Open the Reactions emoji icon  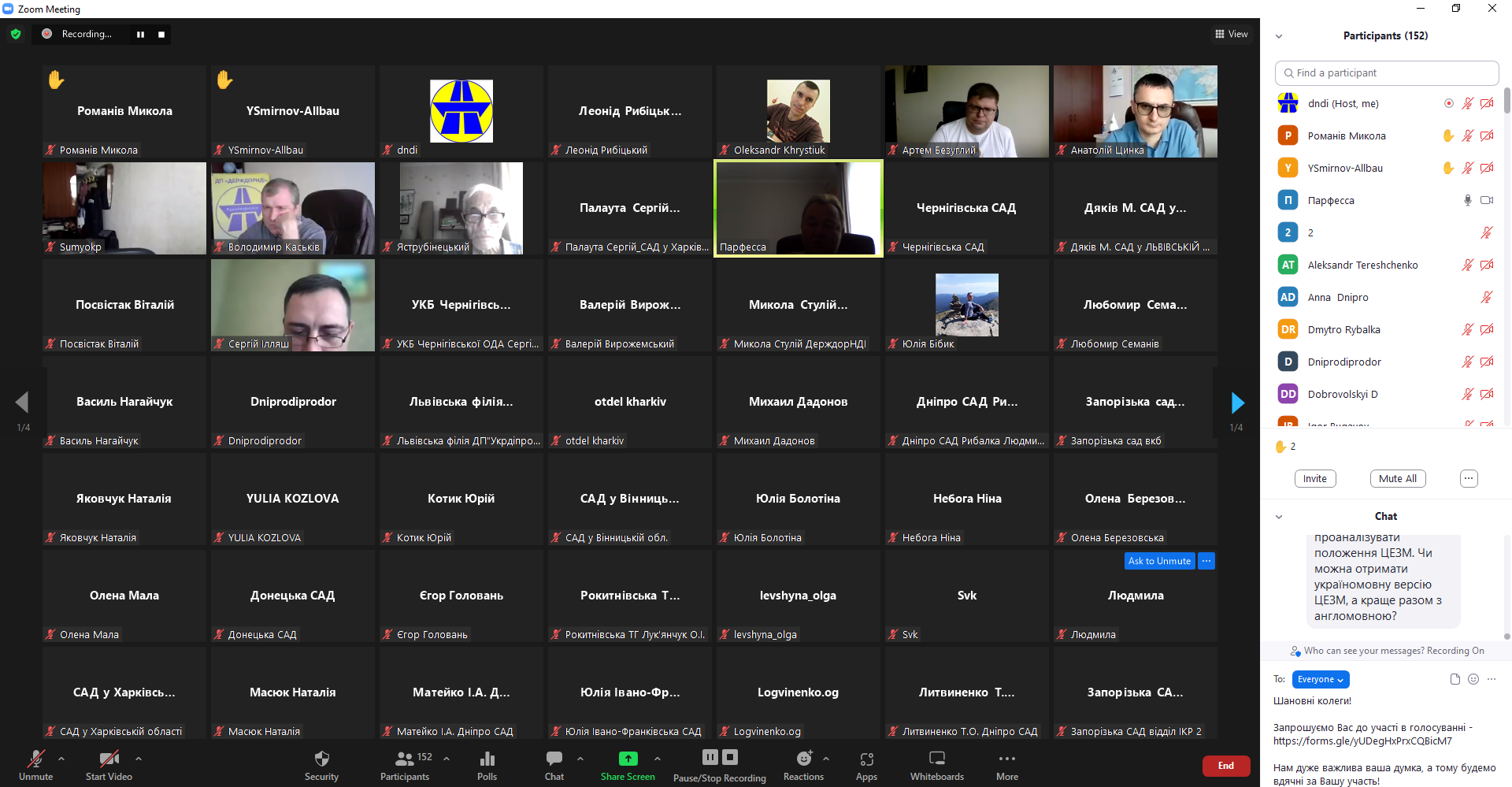point(803,759)
